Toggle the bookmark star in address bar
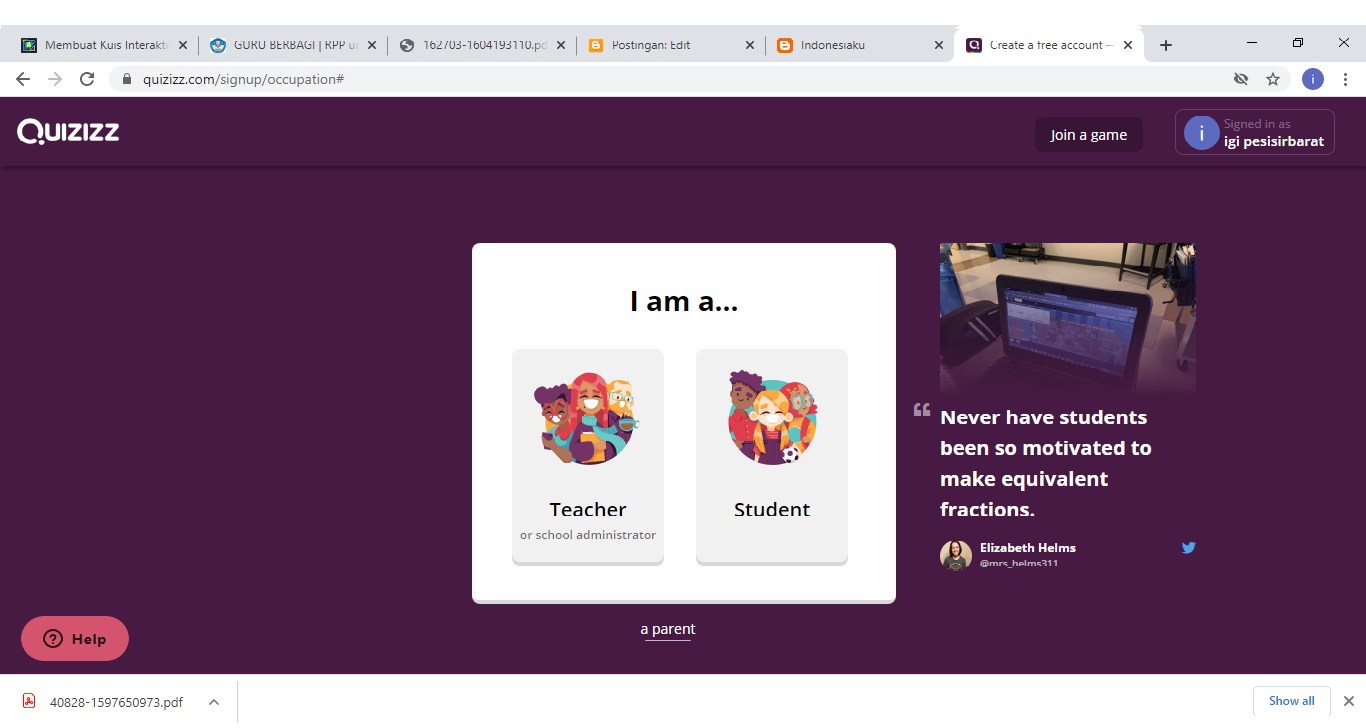The width and height of the screenshot is (1366, 728). coord(1272,78)
